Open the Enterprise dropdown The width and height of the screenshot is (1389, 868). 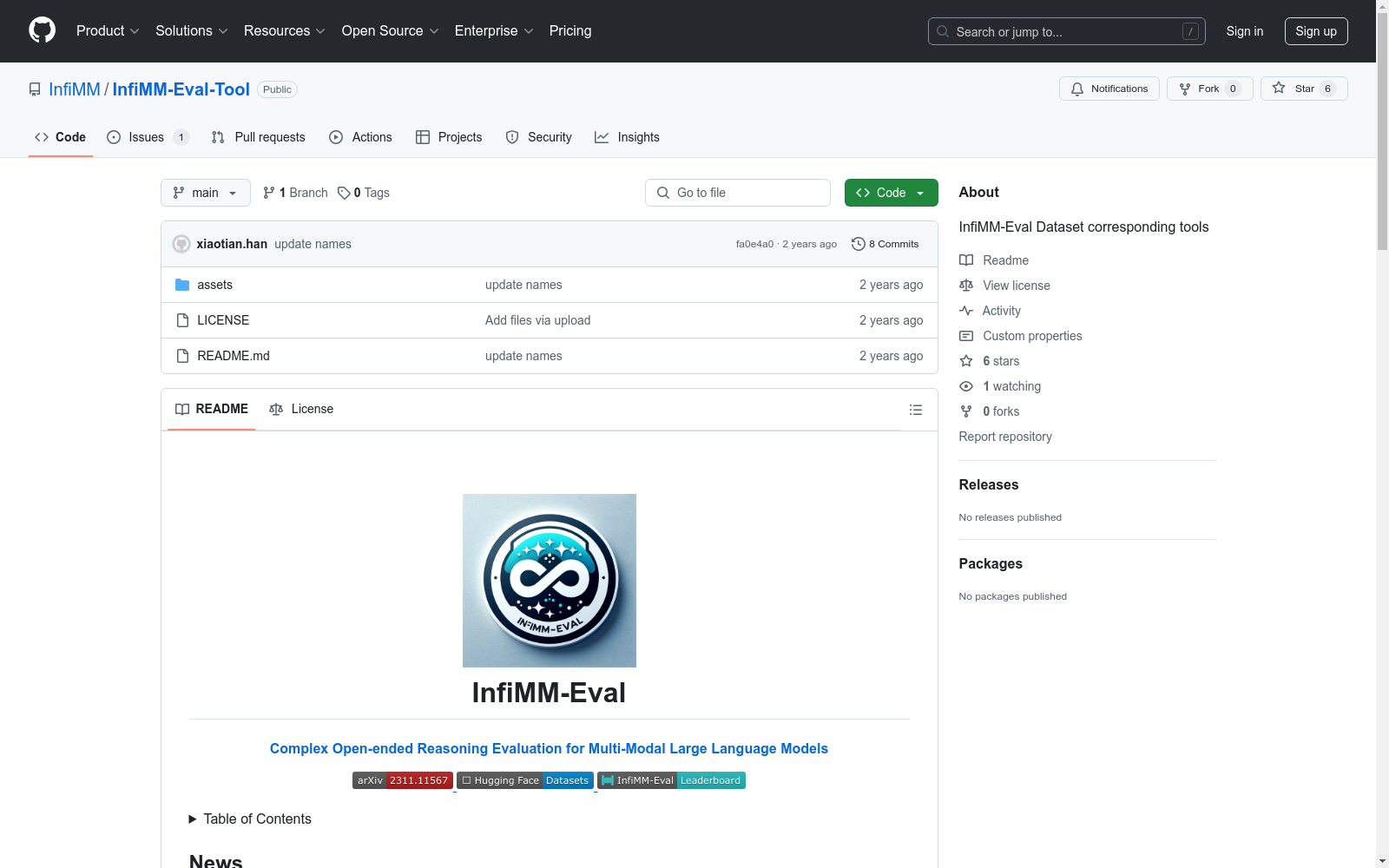494,30
